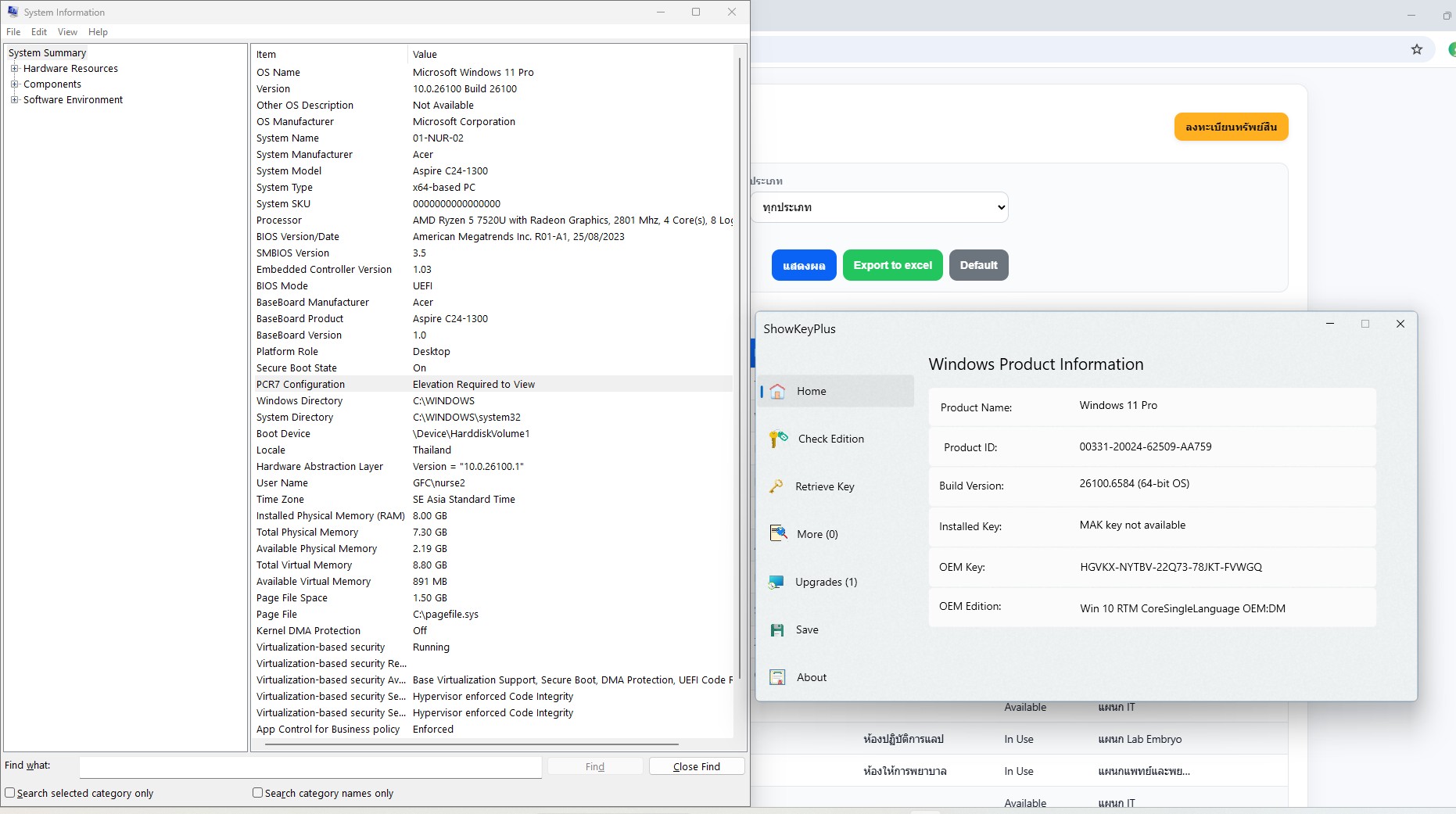Click the Find what input field
1456x814 pixels.
coord(310,766)
